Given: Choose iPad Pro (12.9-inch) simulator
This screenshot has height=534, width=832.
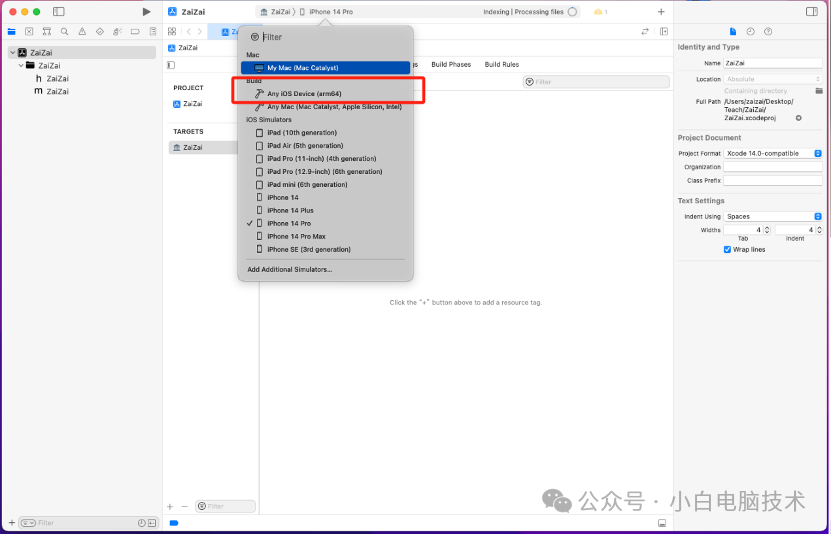Looking at the screenshot, I should [325, 171].
